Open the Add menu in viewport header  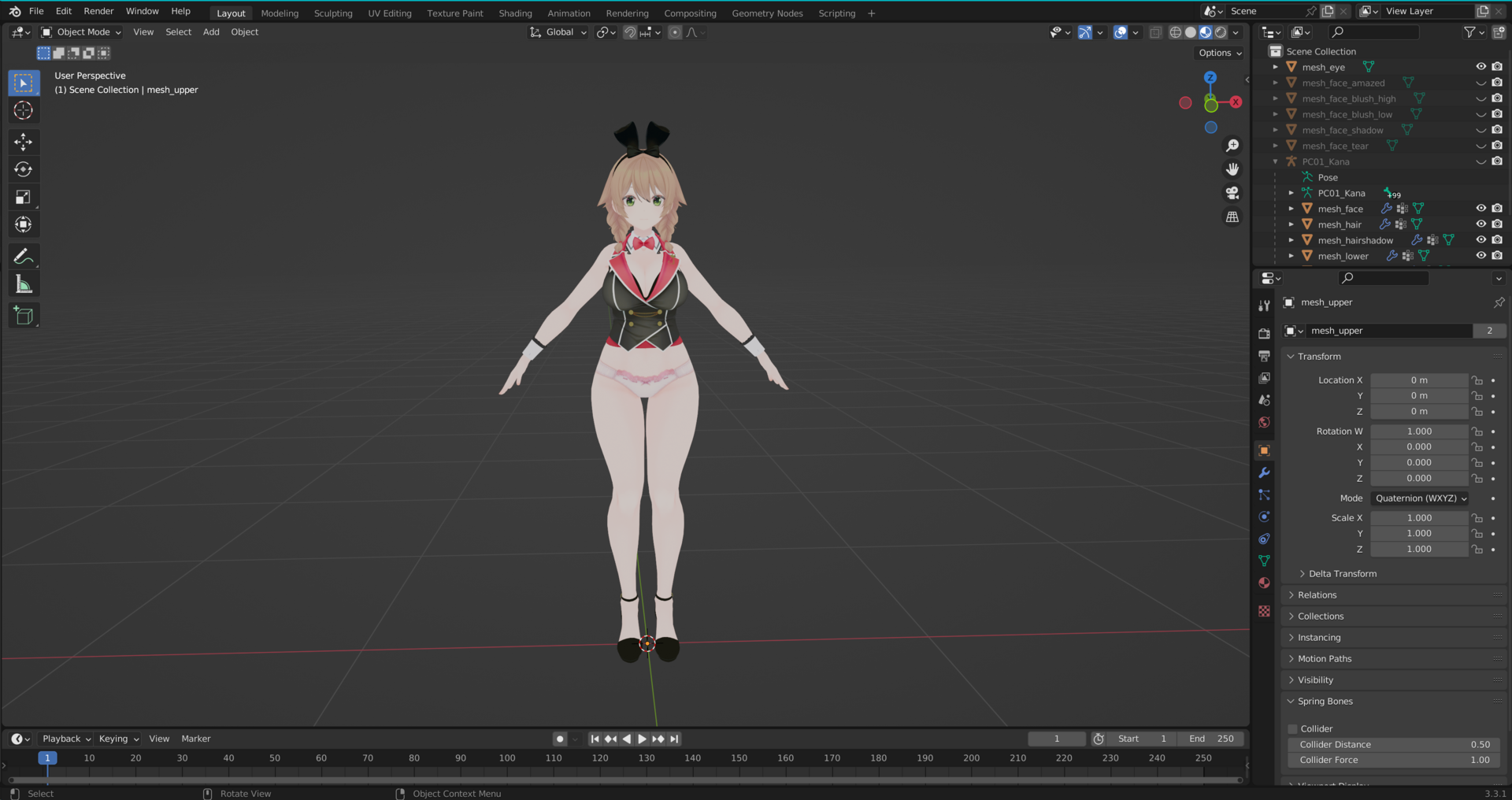click(211, 32)
